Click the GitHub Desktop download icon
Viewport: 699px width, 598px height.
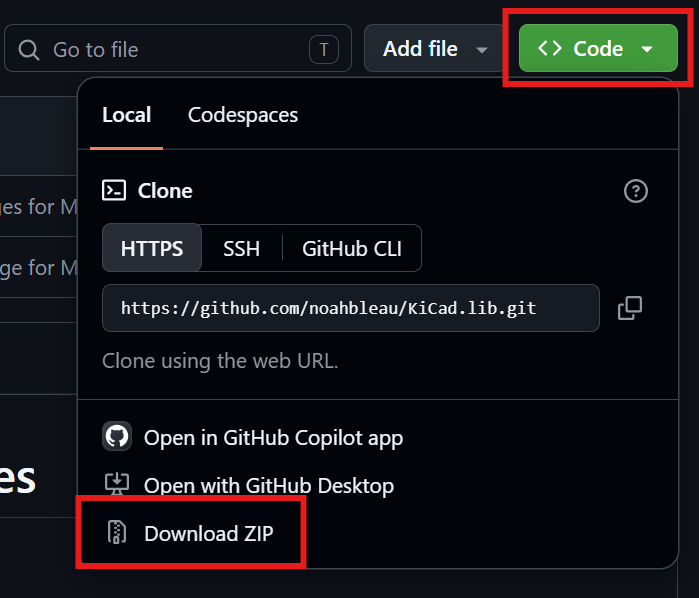[x=117, y=484]
